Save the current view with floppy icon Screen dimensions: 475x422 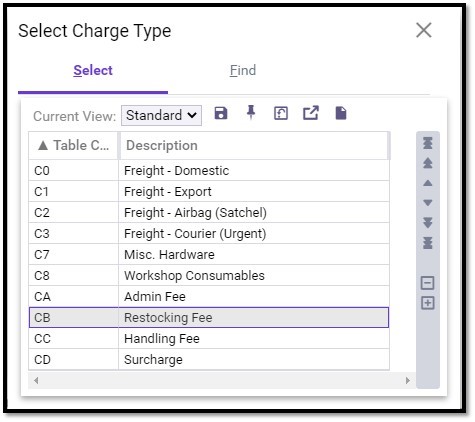coord(221,113)
